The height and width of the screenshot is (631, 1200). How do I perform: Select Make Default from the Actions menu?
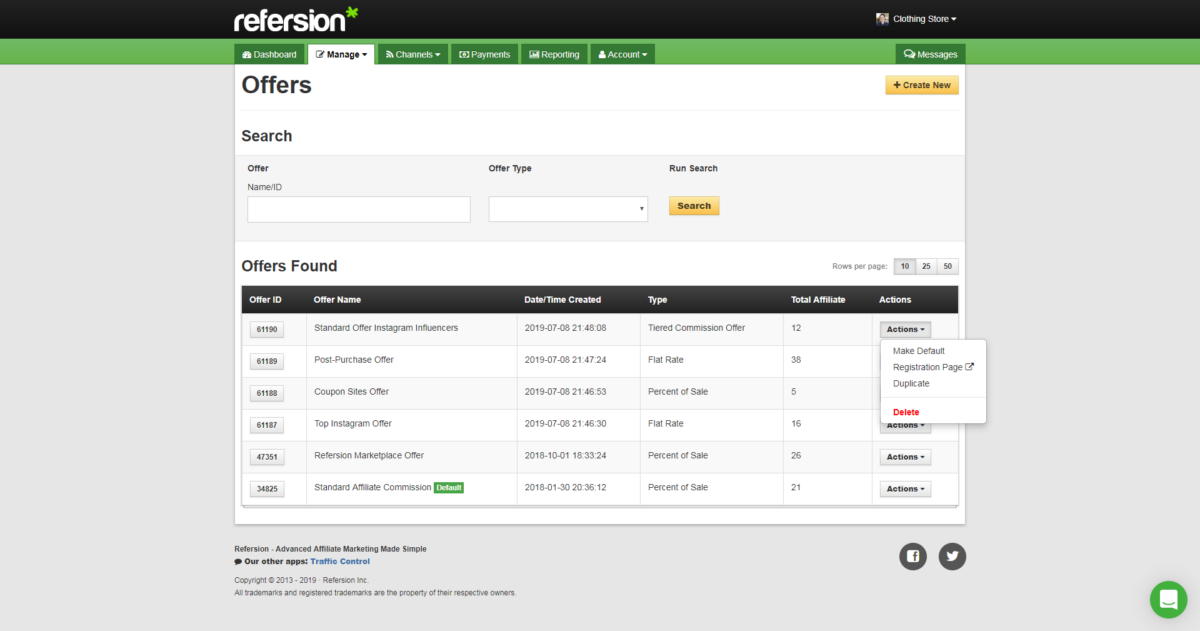918,350
